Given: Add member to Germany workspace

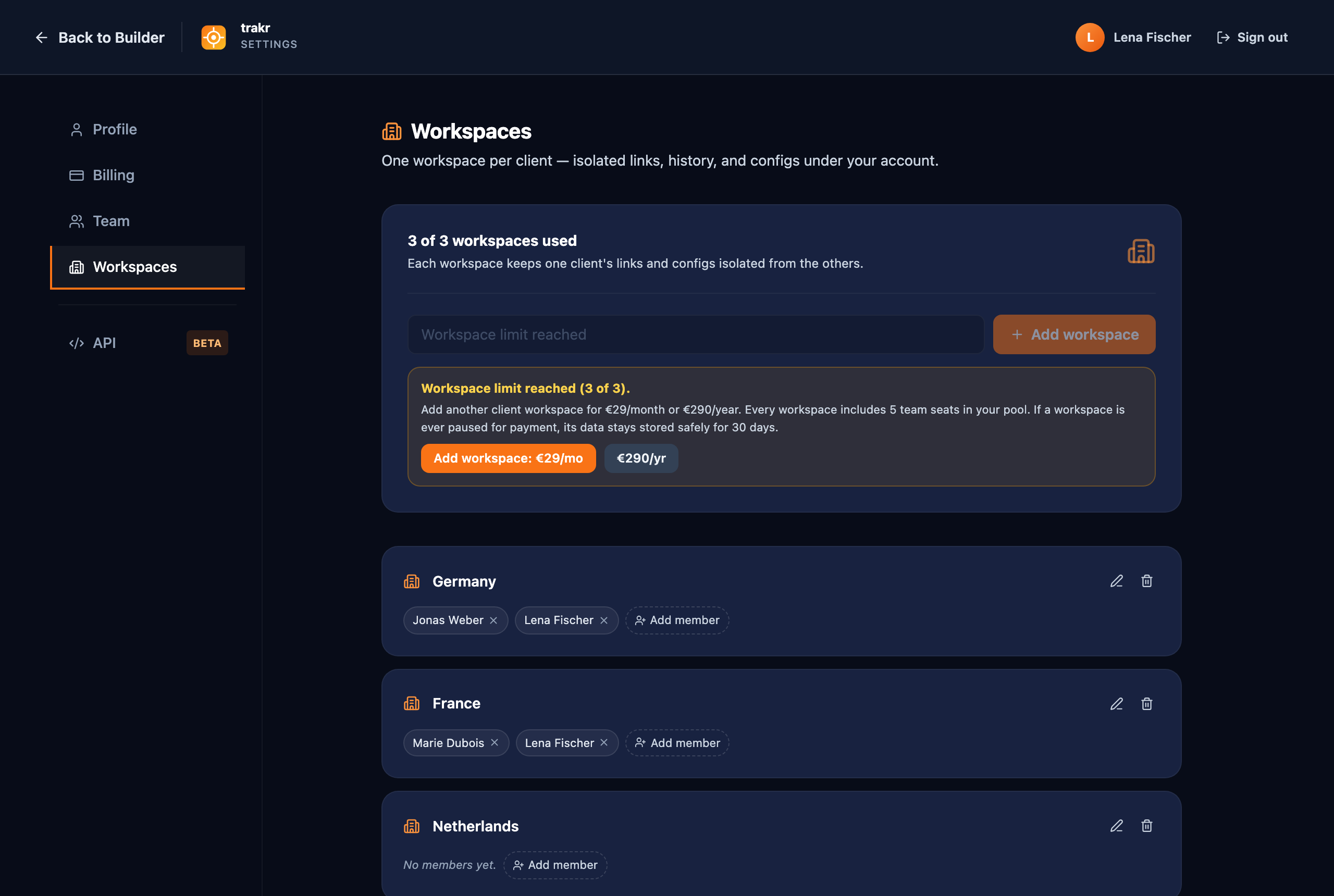Looking at the screenshot, I should pos(677,620).
